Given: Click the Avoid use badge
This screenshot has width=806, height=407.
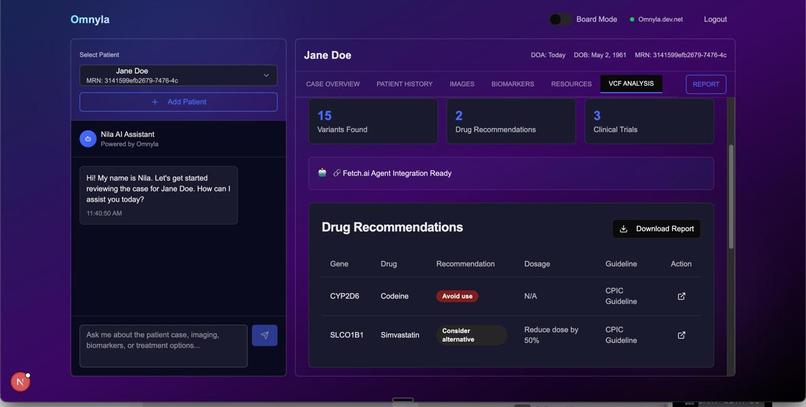Looking at the screenshot, I should tap(457, 296).
